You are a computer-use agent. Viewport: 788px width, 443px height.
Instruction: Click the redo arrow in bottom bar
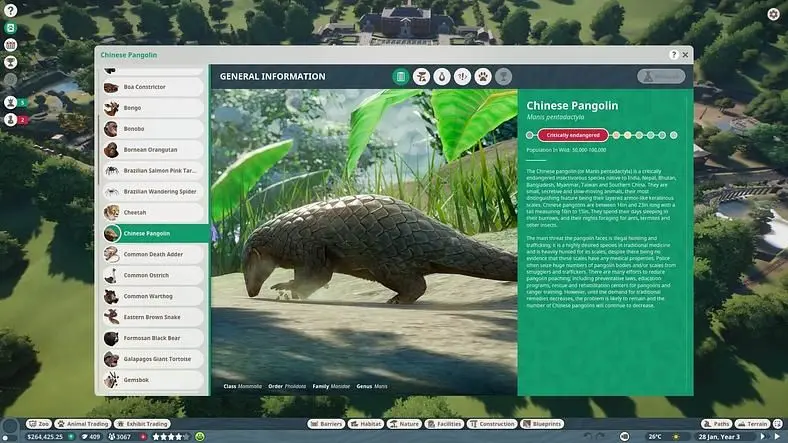tap(600, 436)
